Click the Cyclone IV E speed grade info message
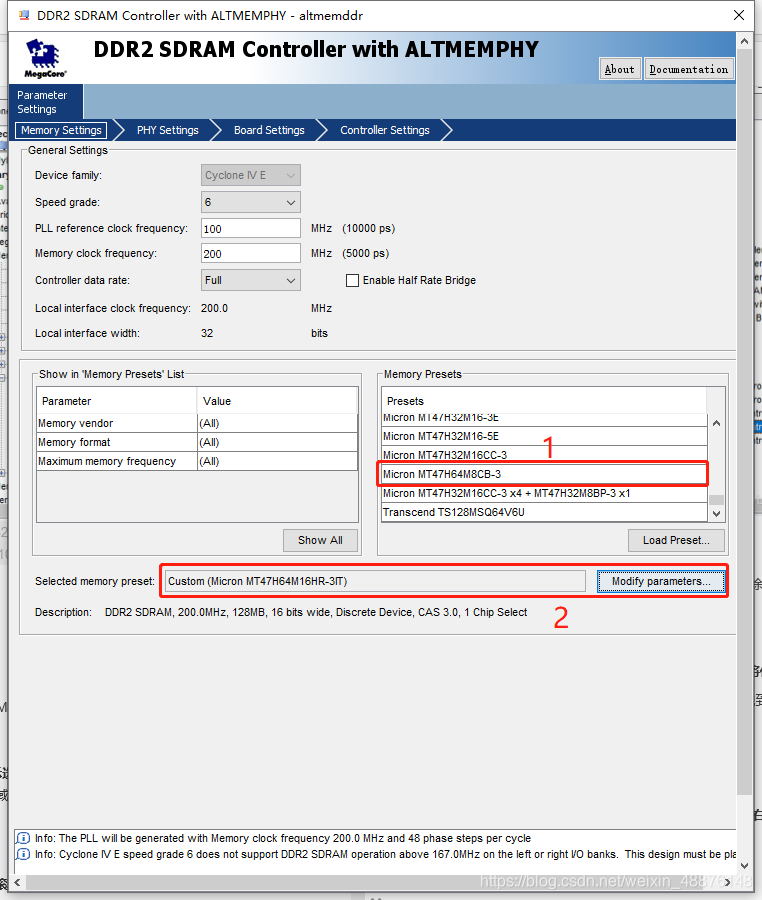 [x=384, y=854]
